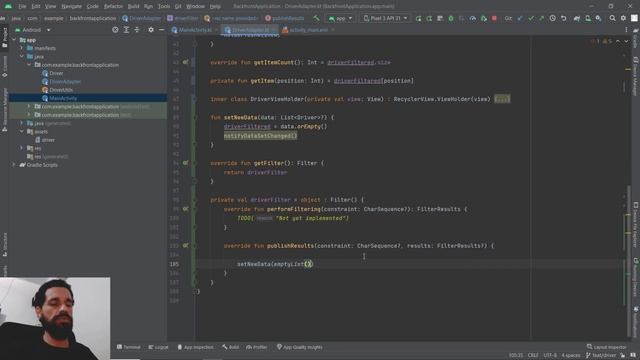Viewport: 640px width, 360px height.
Task: Switch to the activity_main.xml editor tab
Action: (308, 30)
